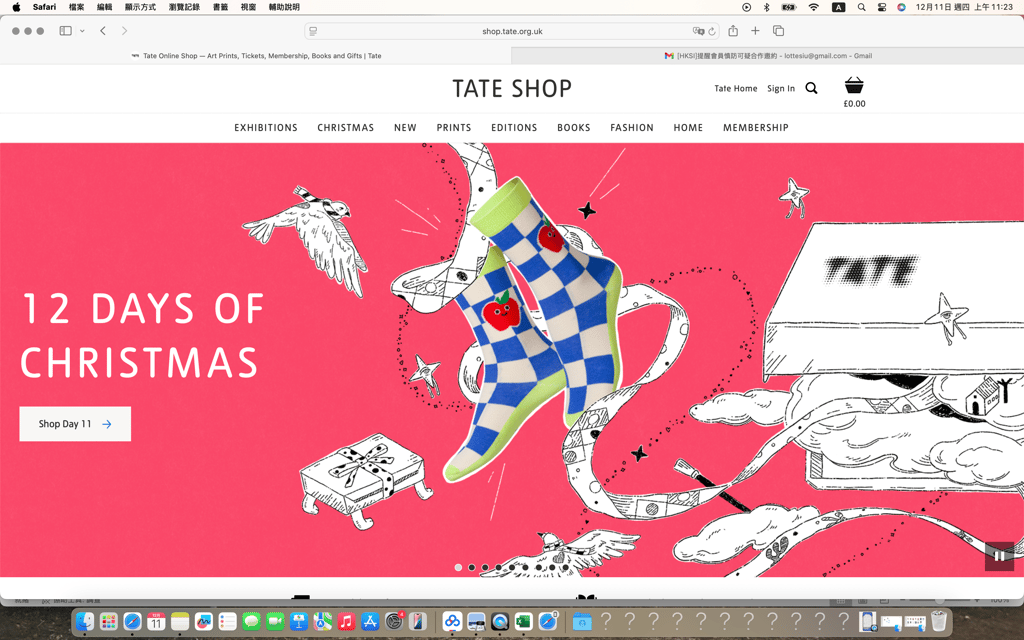The height and width of the screenshot is (640, 1024).
Task: Open the EDITIONS navigation menu
Action: point(514,127)
